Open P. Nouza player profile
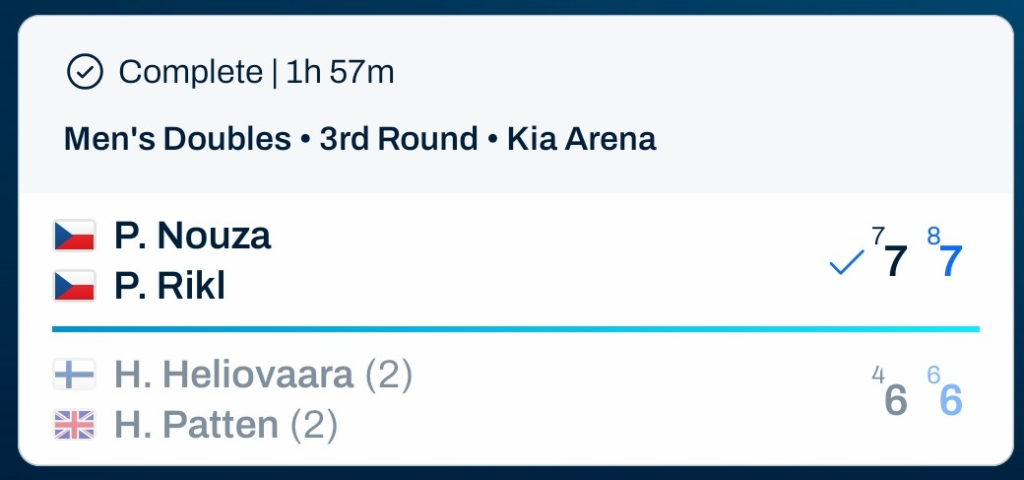Viewport: 1024px width, 480px height. point(192,236)
